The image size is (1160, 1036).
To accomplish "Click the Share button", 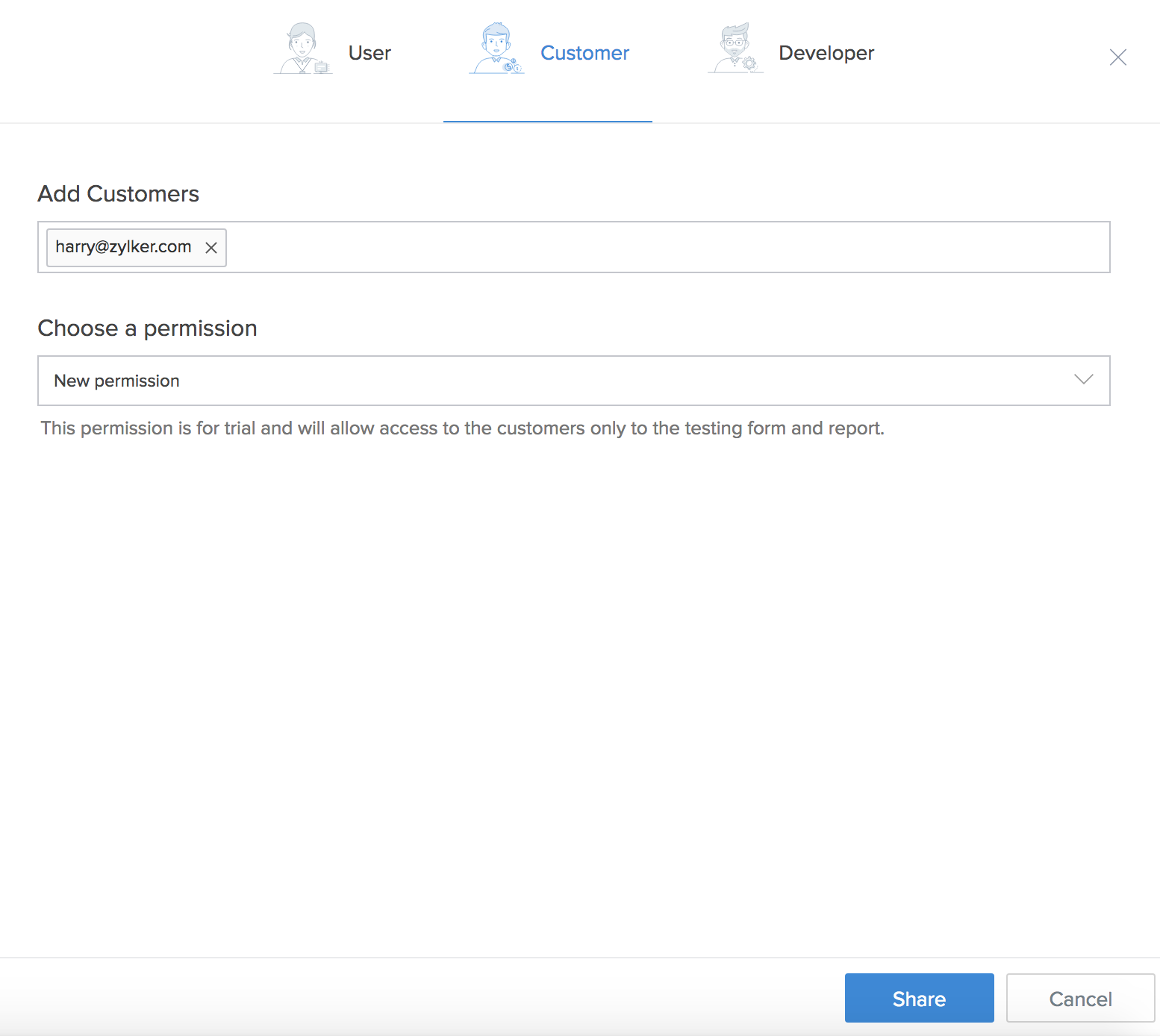I will [919, 998].
